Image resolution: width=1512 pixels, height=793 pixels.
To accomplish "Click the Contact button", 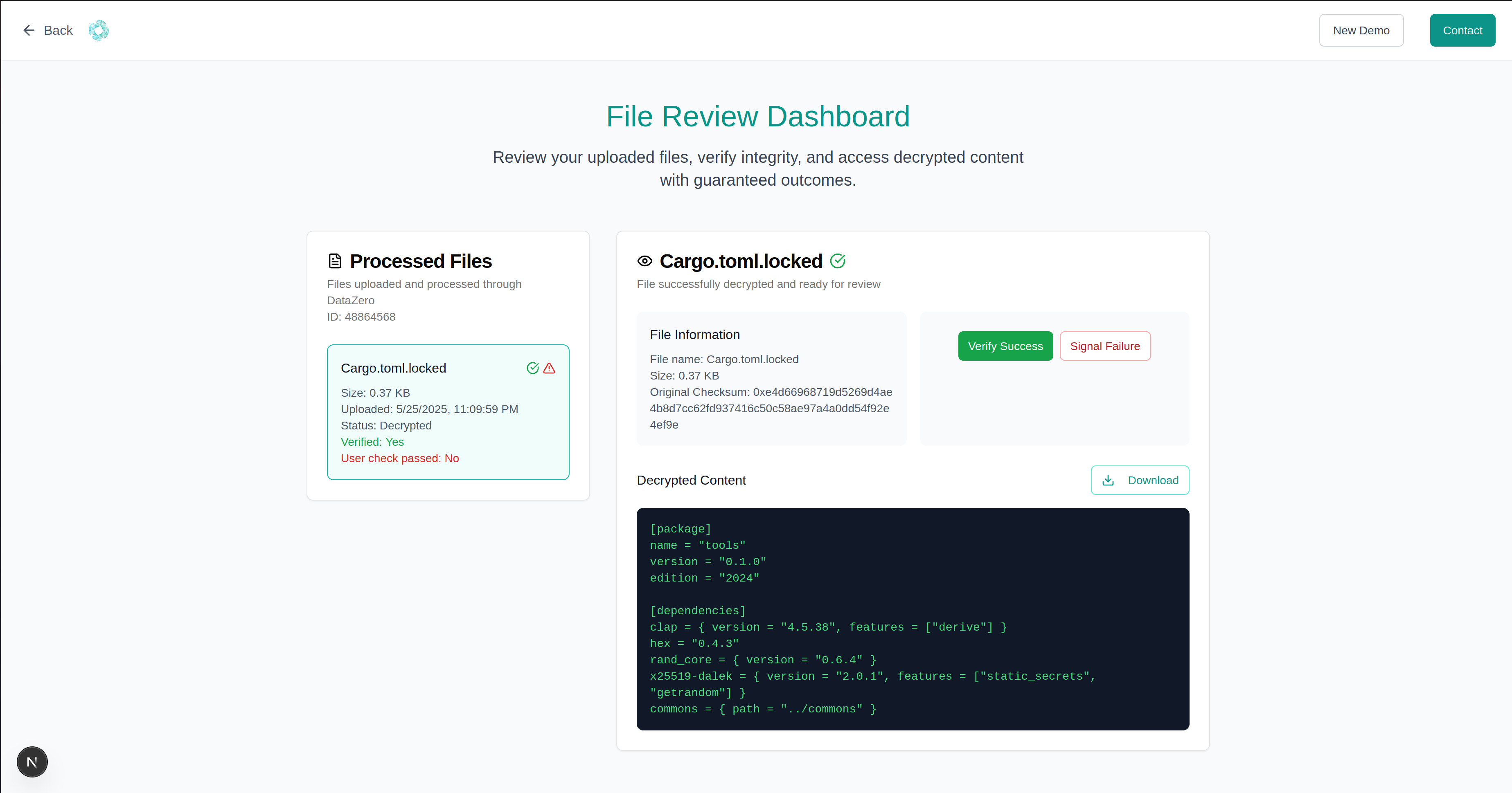I will pyautogui.click(x=1462, y=31).
